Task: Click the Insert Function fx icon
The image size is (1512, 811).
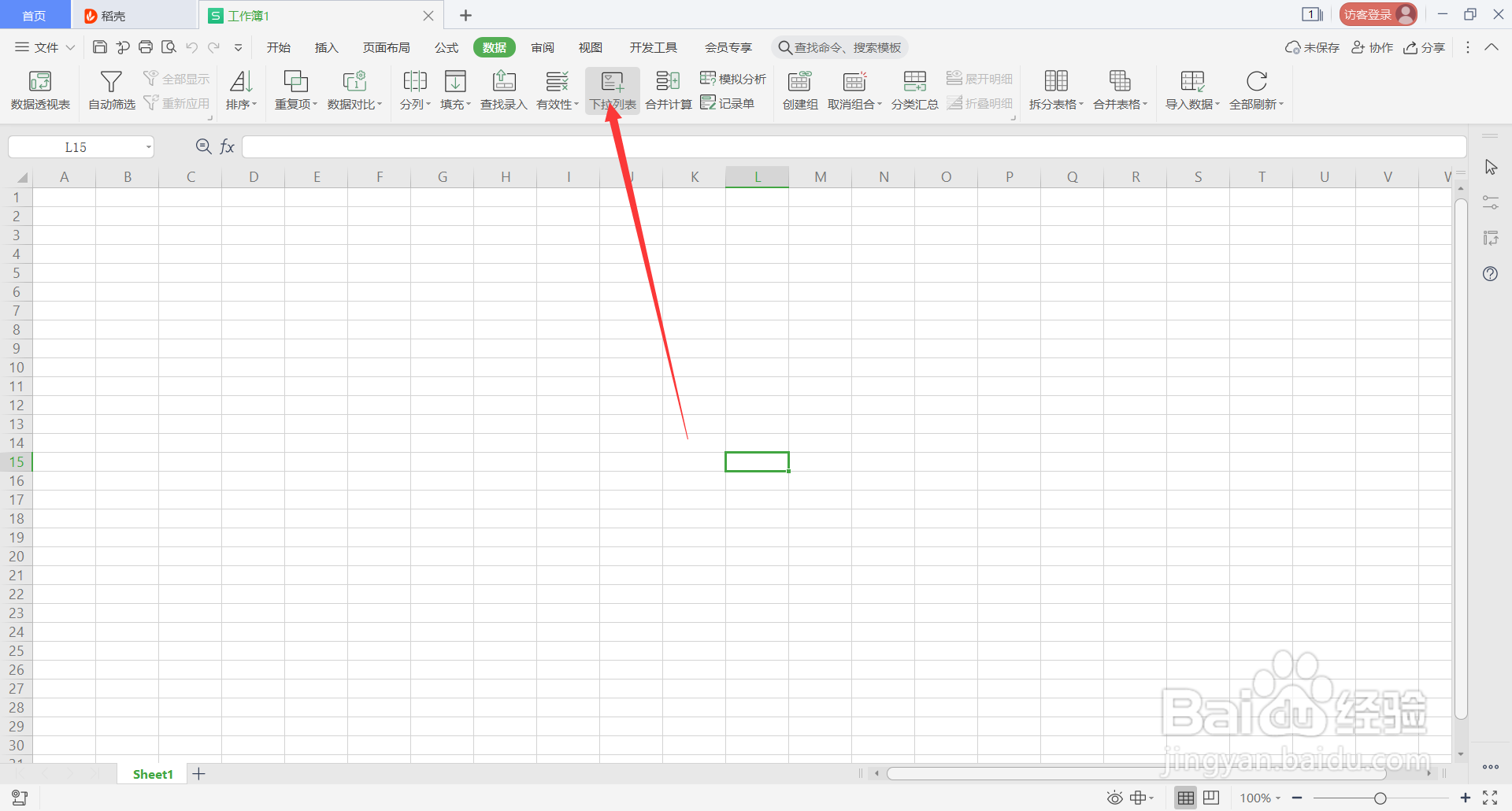Action: [x=227, y=146]
